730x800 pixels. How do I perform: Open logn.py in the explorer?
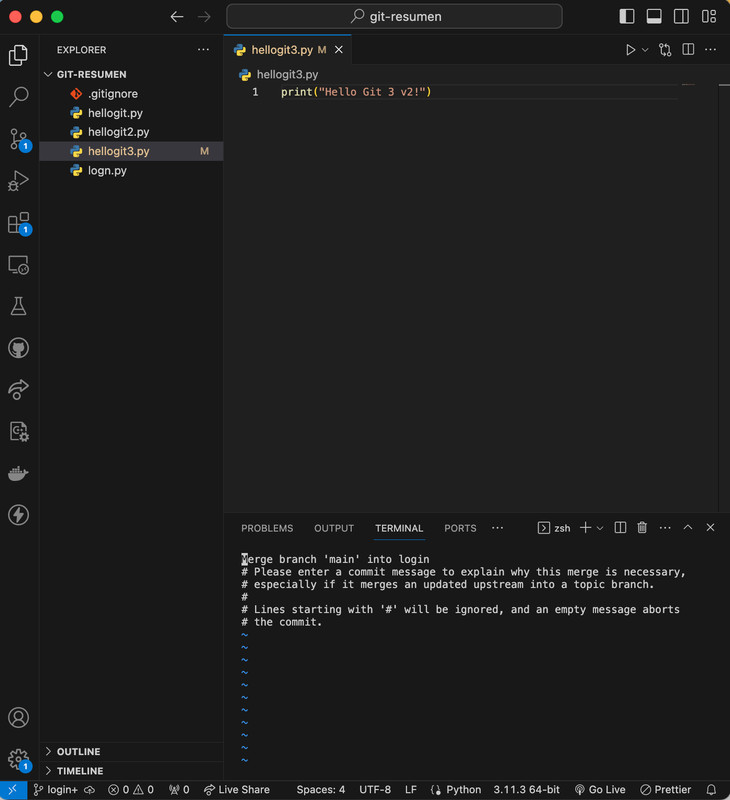(131, 170)
